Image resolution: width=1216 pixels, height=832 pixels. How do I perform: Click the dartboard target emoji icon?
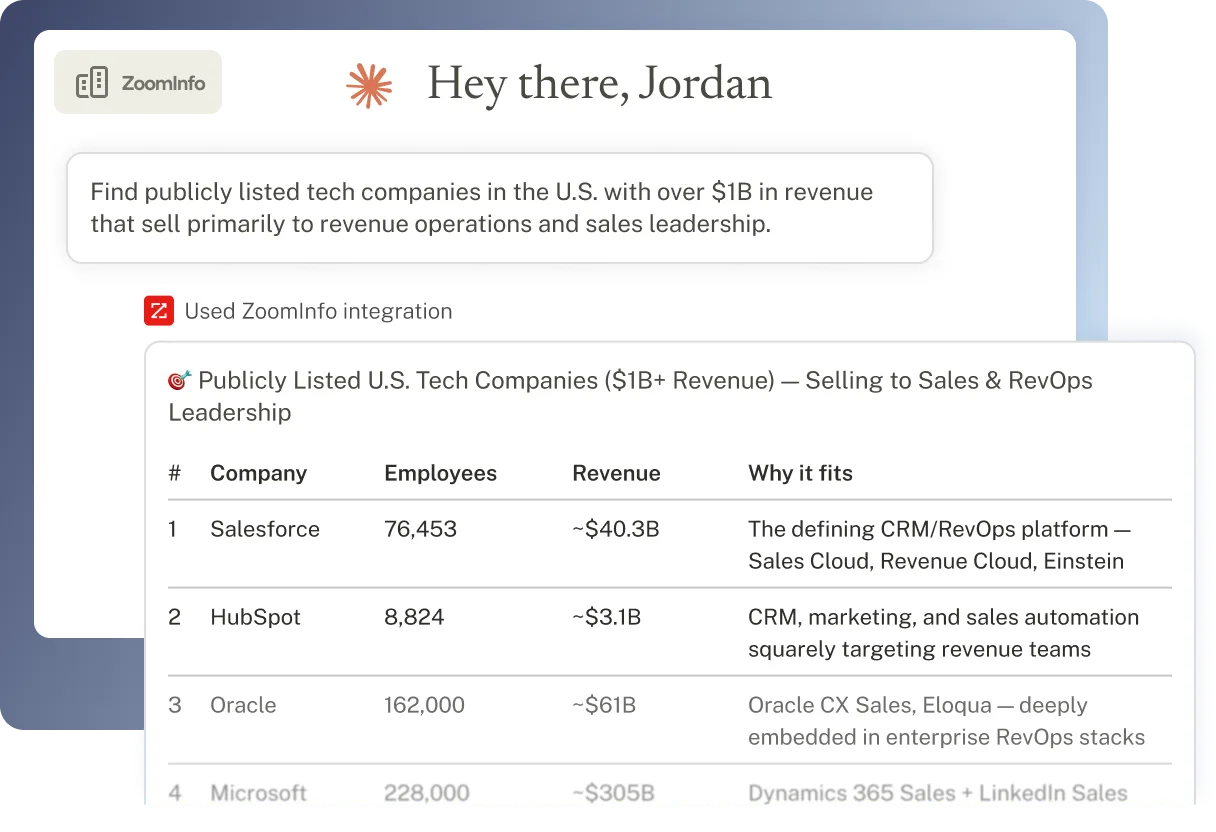pos(180,380)
